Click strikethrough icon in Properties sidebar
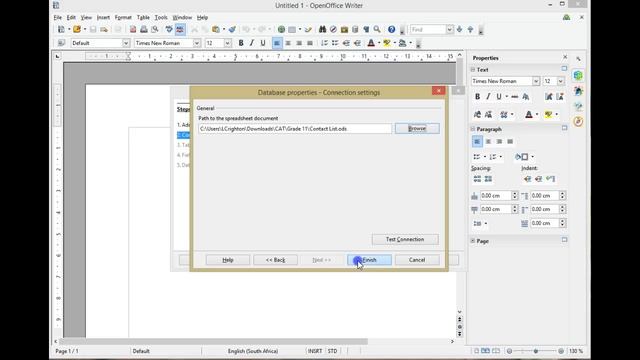640x360 pixels. coord(515,97)
